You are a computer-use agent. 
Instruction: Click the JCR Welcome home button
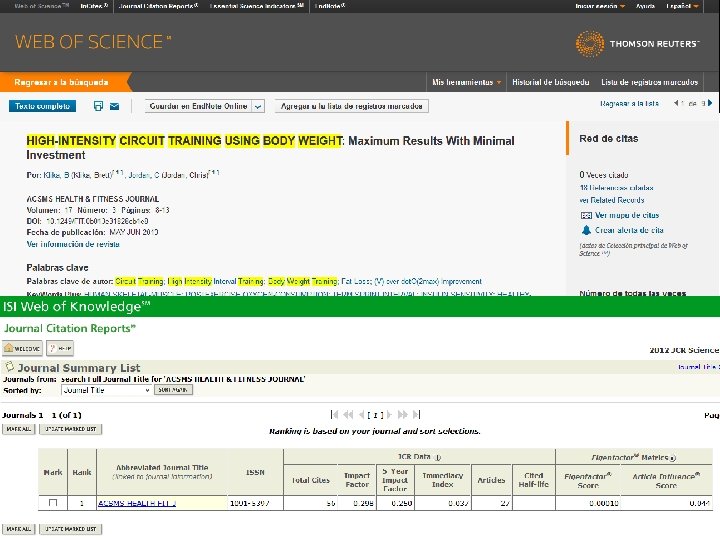pyautogui.click(x=22, y=349)
